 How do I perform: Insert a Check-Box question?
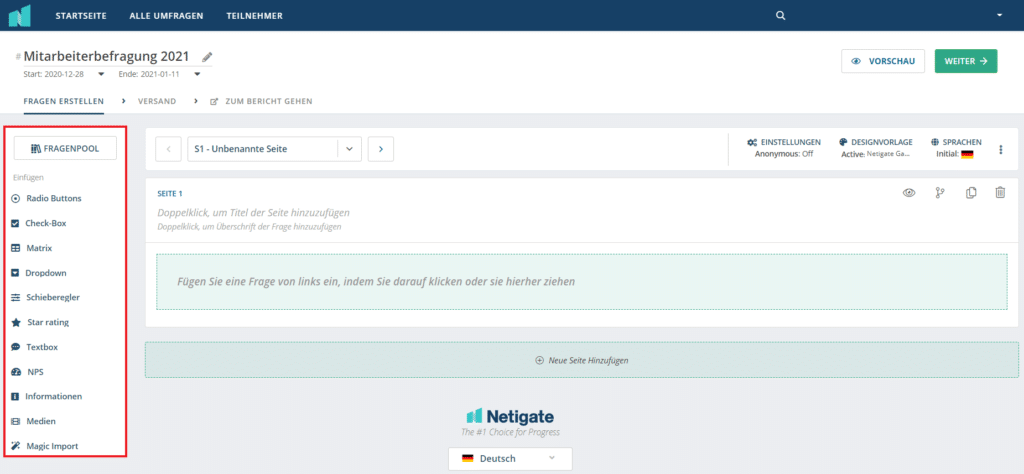point(46,222)
